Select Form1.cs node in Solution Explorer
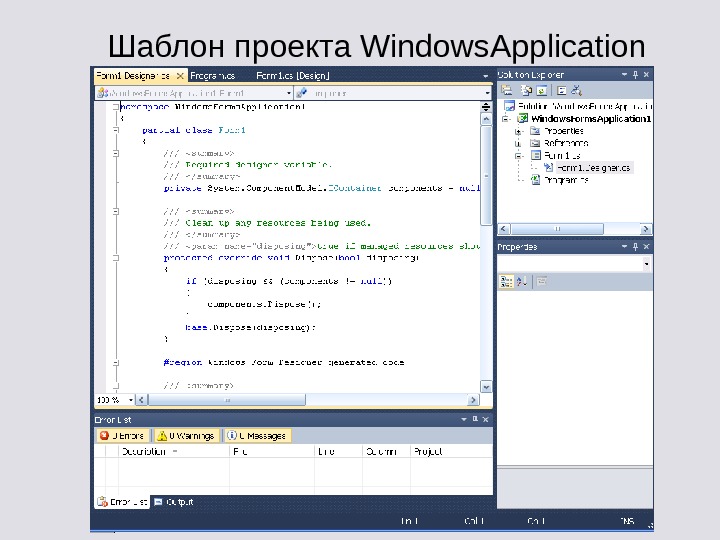 pyautogui.click(x=562, y=155)
